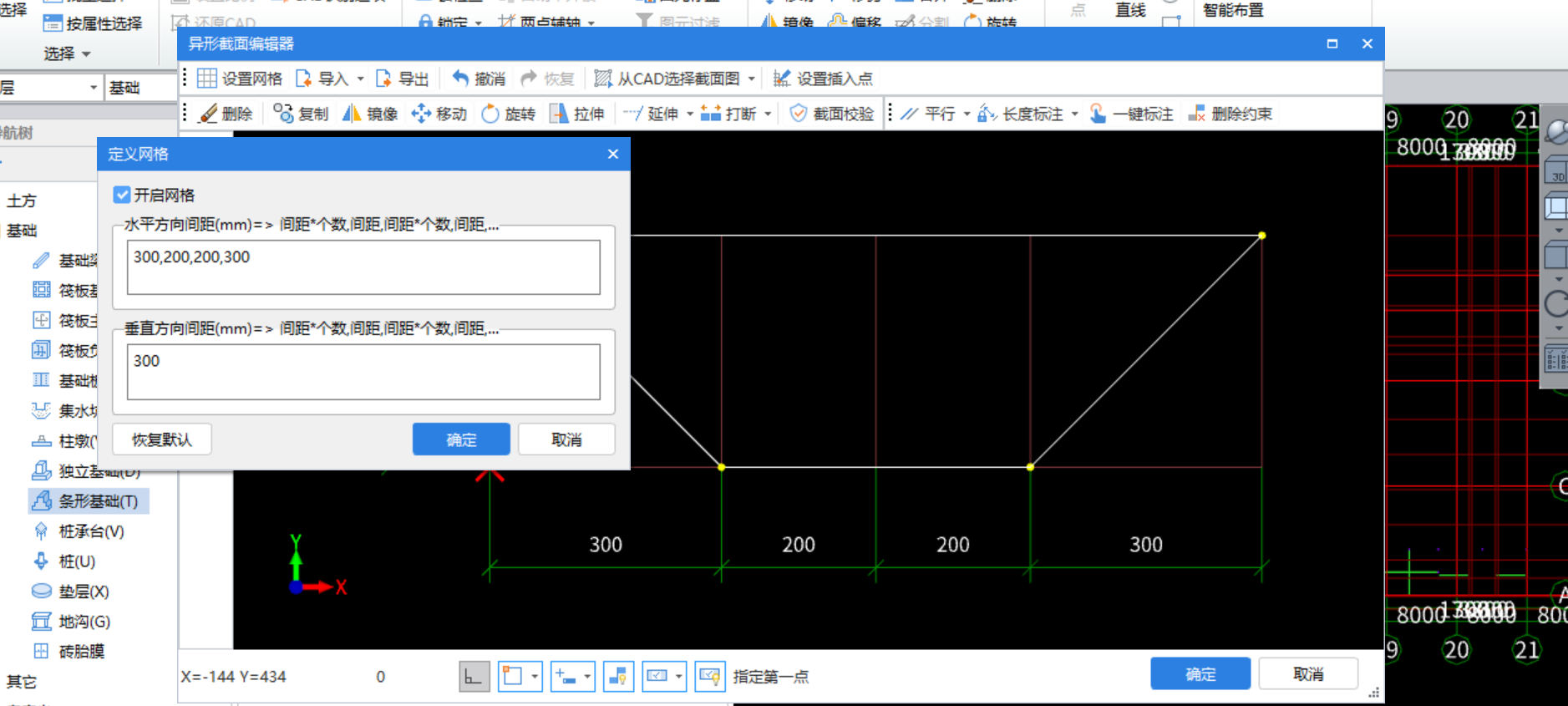Select the 长度标注 dimension tool

(x=1021, y=114)
